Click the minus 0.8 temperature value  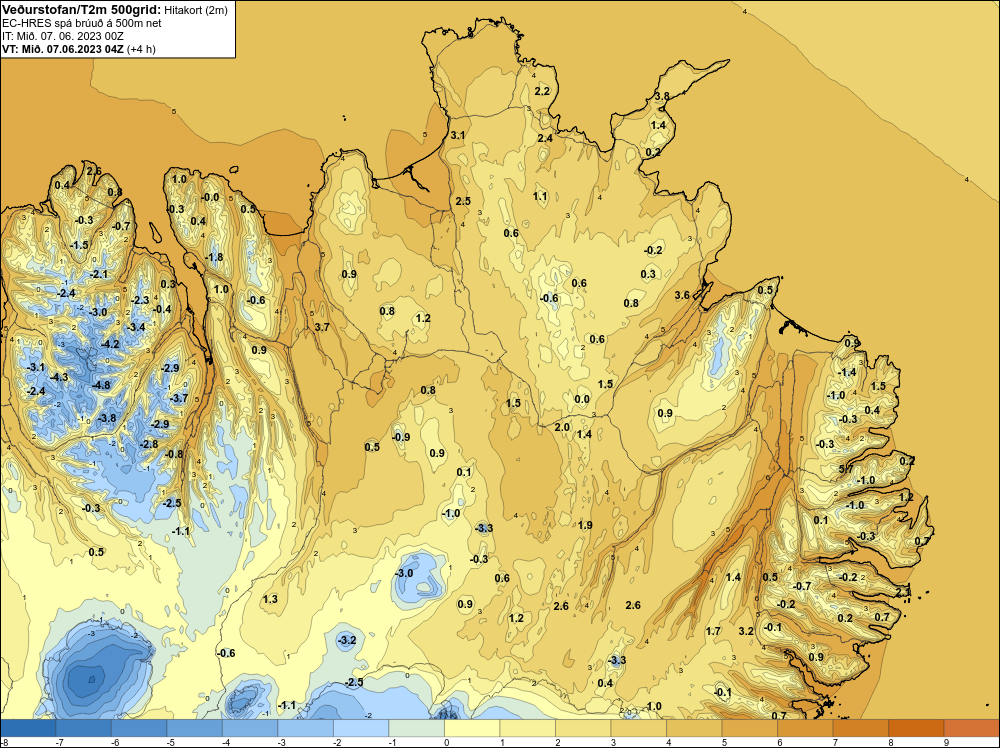tap(173, 454)
